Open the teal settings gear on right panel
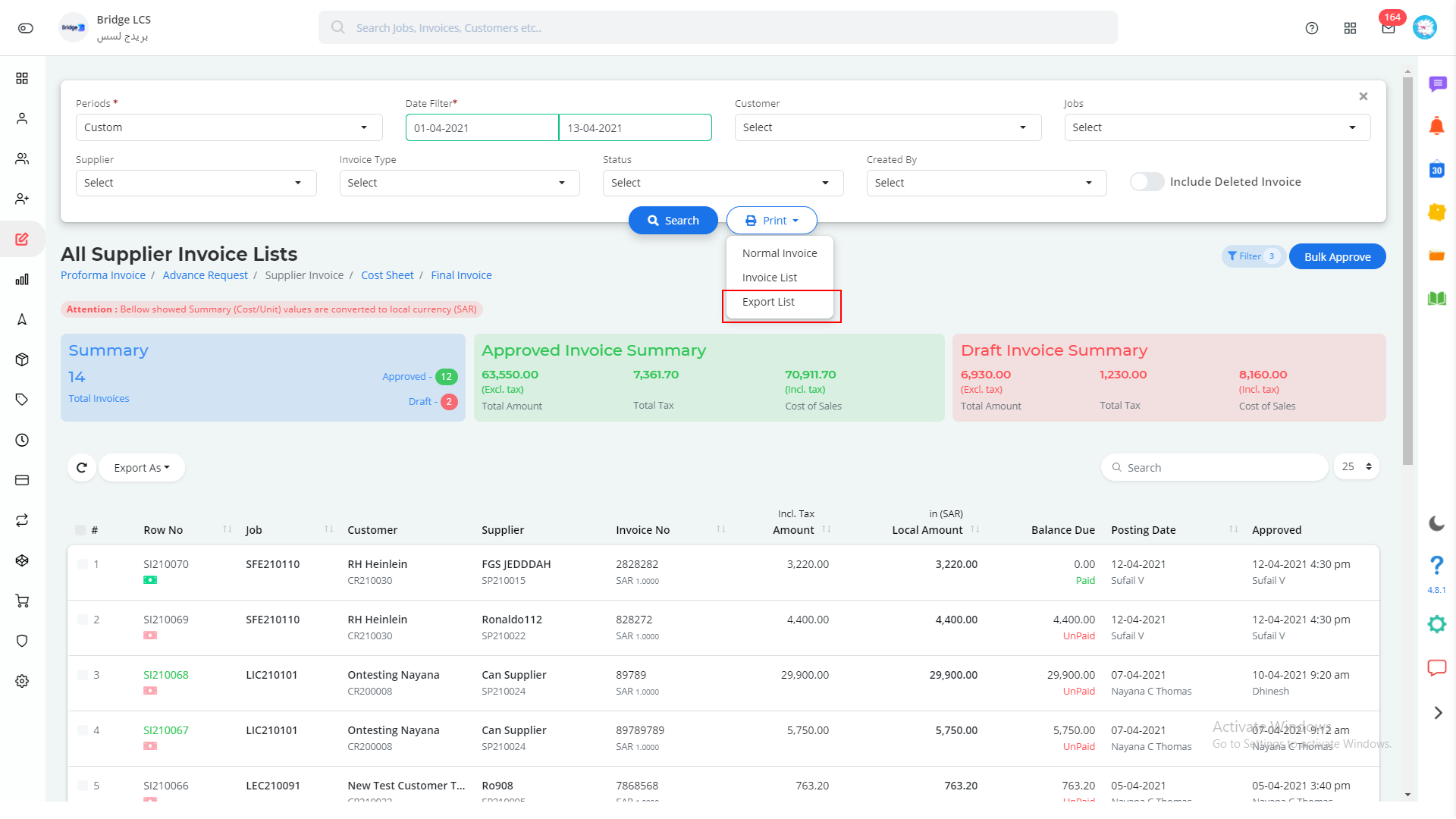This screenshot has height=819, width=1456. [1437, 624]
